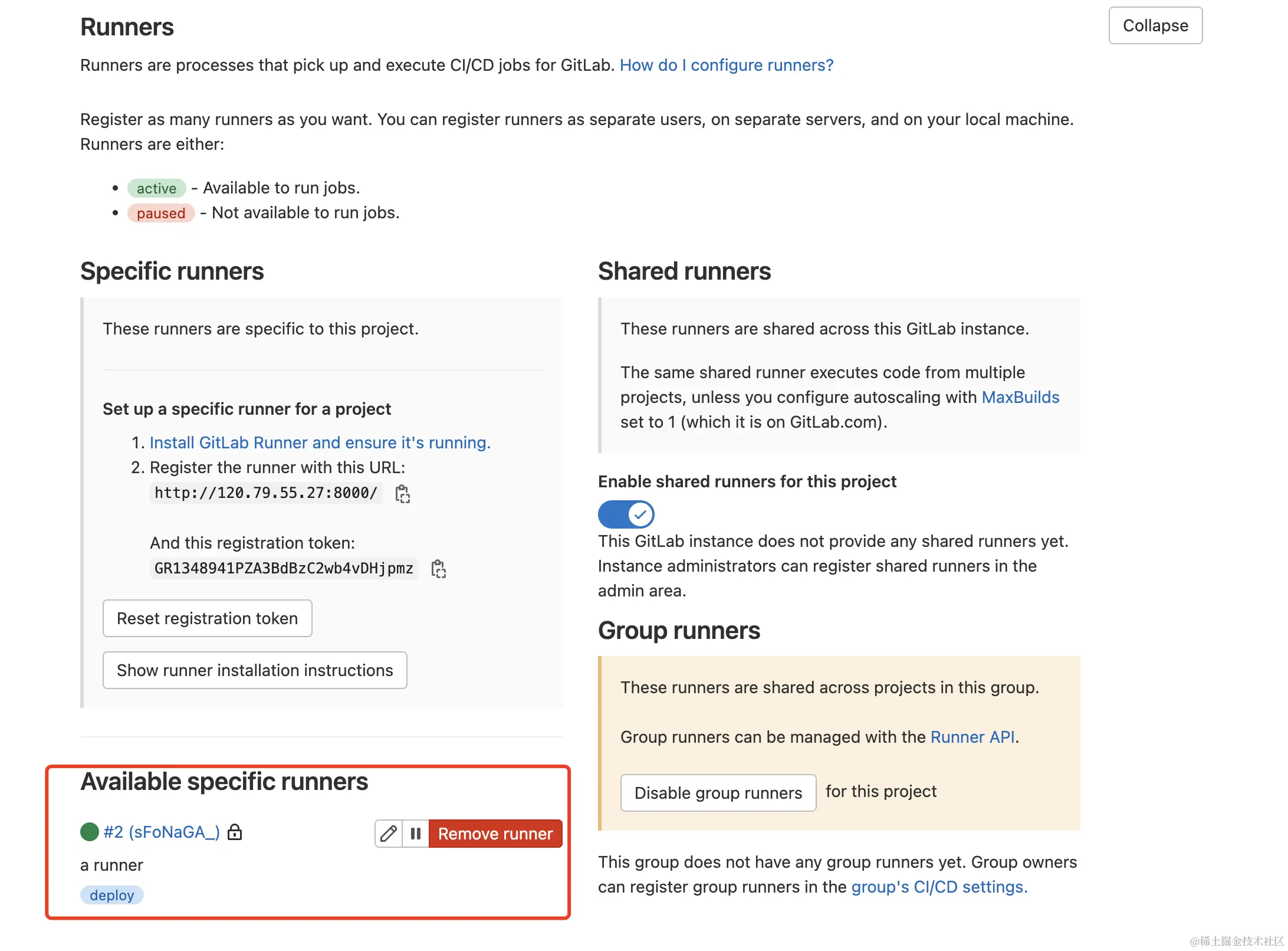Click the registration token text field

[x=284, y=569]
